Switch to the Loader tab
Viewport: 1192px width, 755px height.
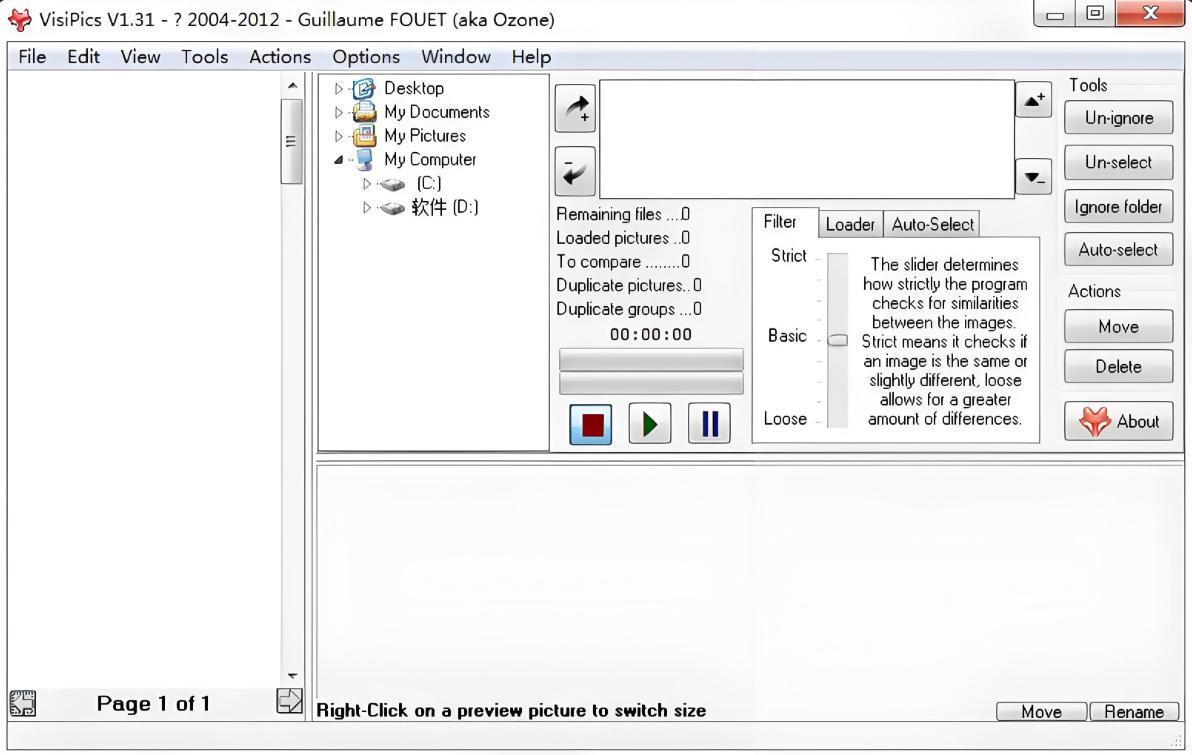(850, 225)
